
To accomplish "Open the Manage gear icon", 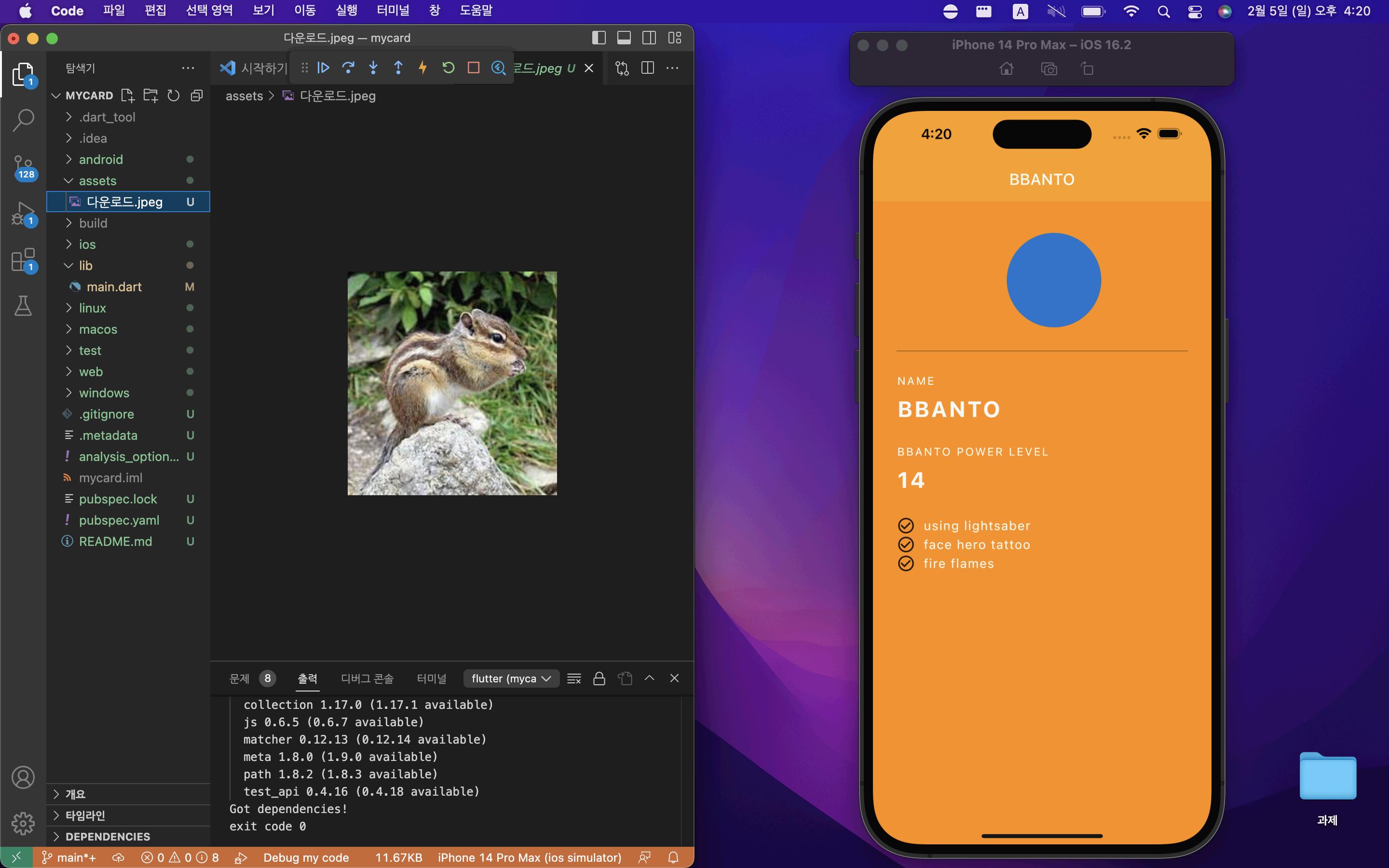I will [23, 823].
